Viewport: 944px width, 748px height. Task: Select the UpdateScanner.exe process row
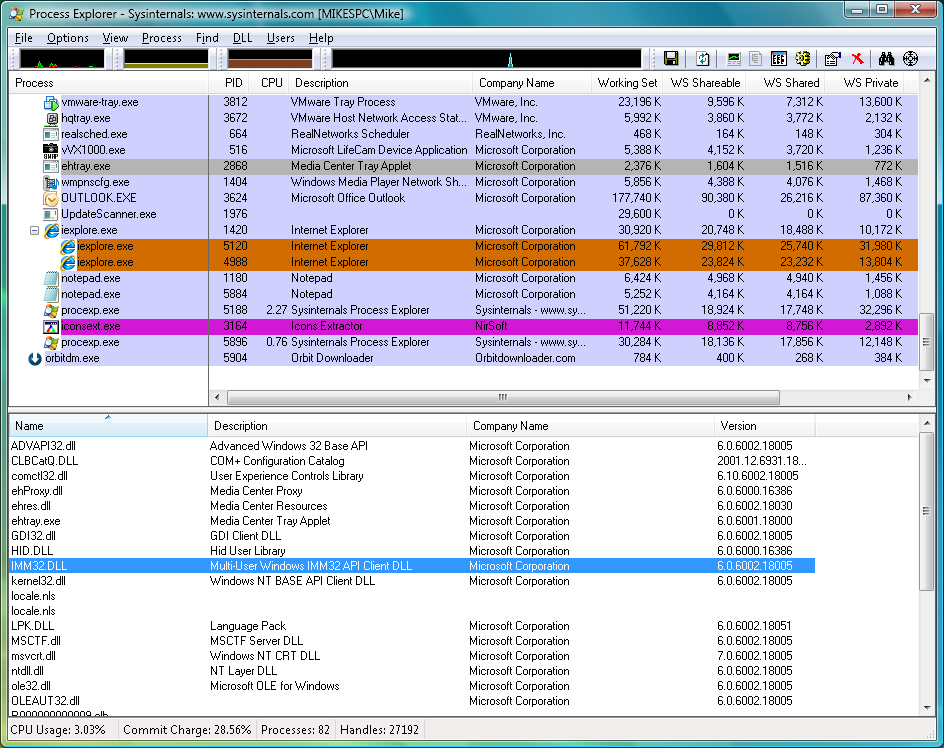click(464, 214)
